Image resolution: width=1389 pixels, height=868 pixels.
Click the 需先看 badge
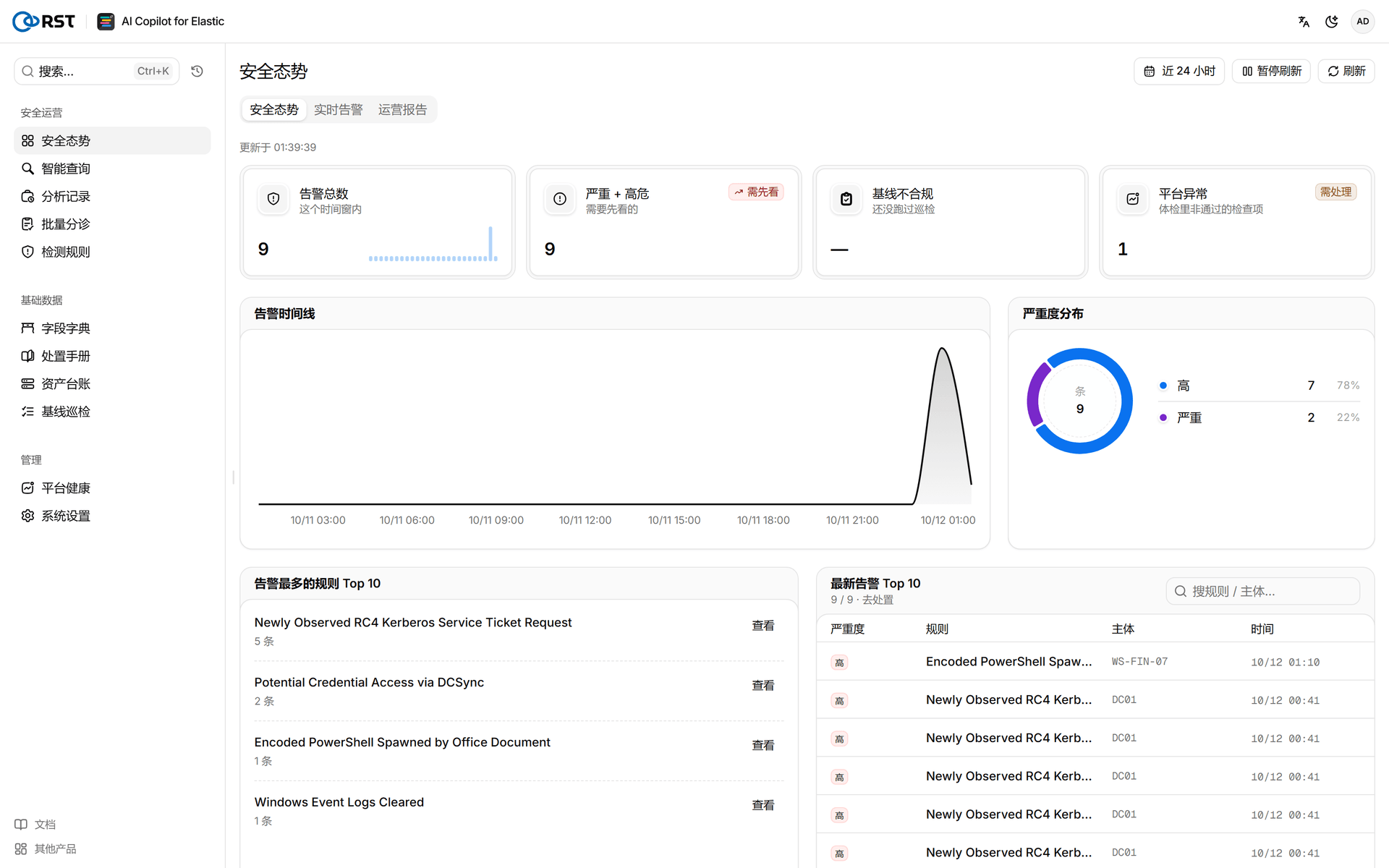pos(756,192)
